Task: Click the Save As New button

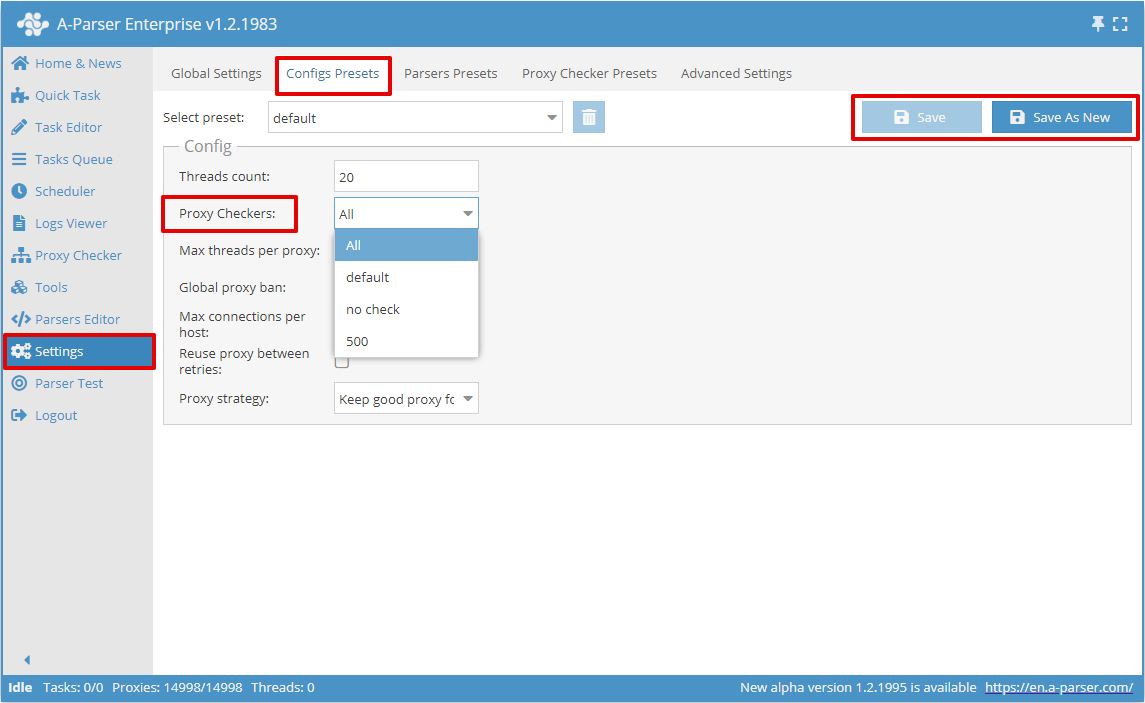Action: tap(1062, 117)
